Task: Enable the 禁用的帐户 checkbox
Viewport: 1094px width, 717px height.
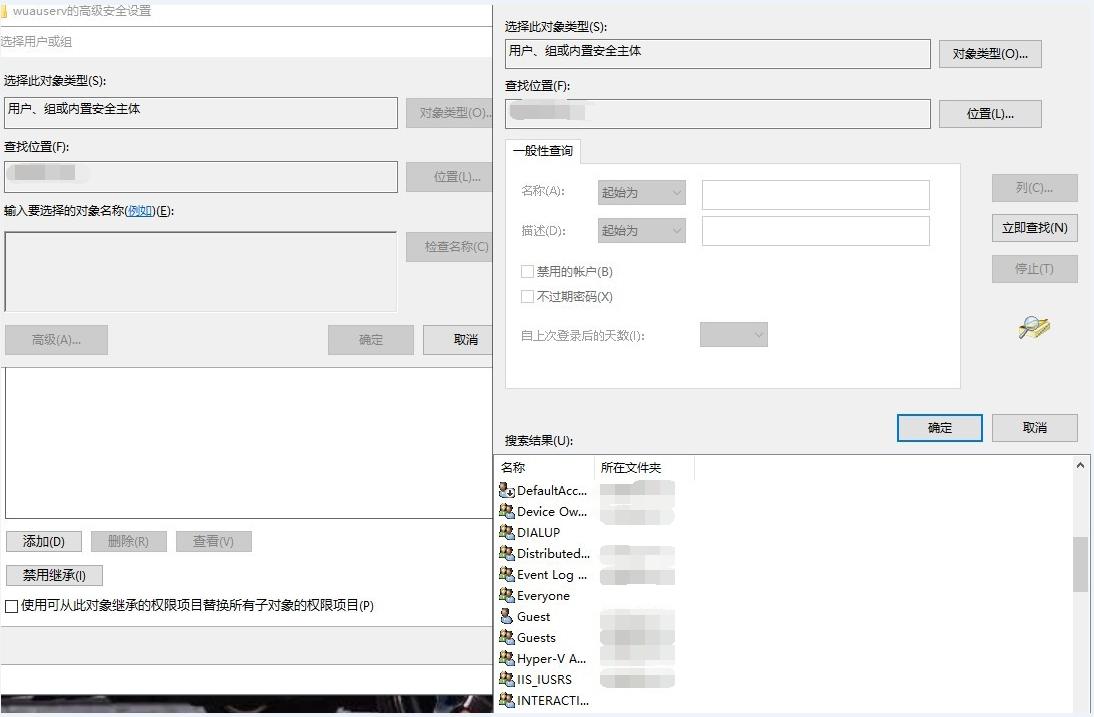Action: coord(526,271)
